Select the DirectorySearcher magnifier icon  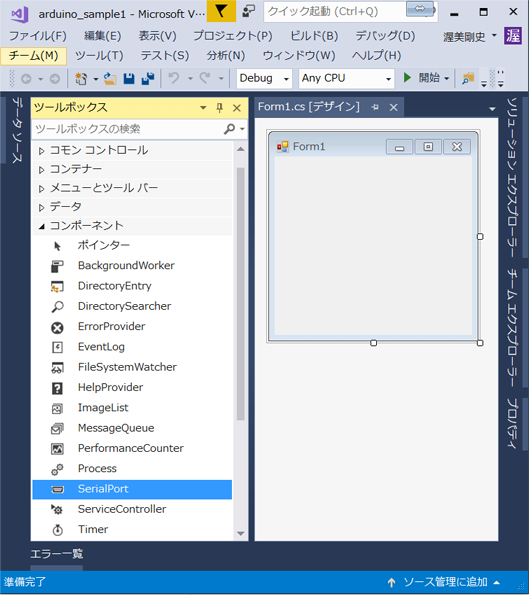pyautogui.click(x=57, y=307)
